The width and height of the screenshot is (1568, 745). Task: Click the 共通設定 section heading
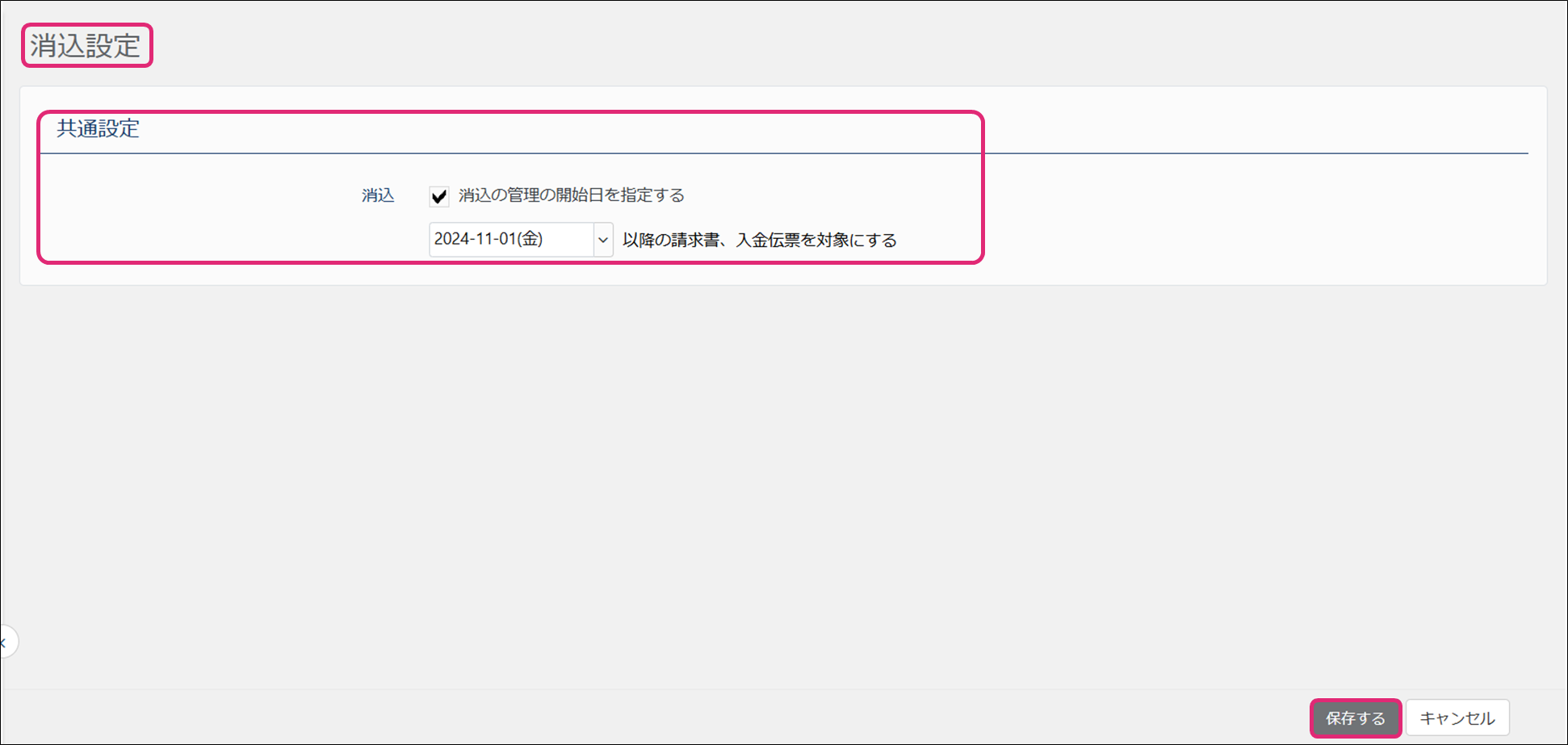click(x=98, y=129)
